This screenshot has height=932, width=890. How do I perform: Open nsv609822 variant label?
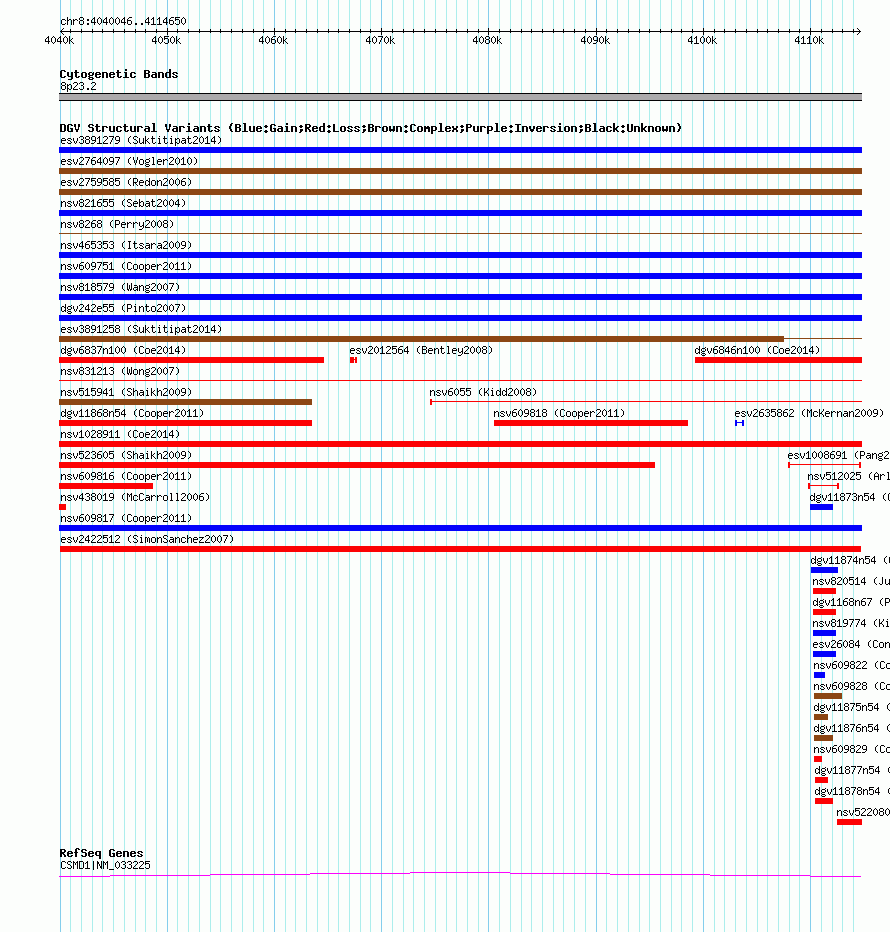851,665
